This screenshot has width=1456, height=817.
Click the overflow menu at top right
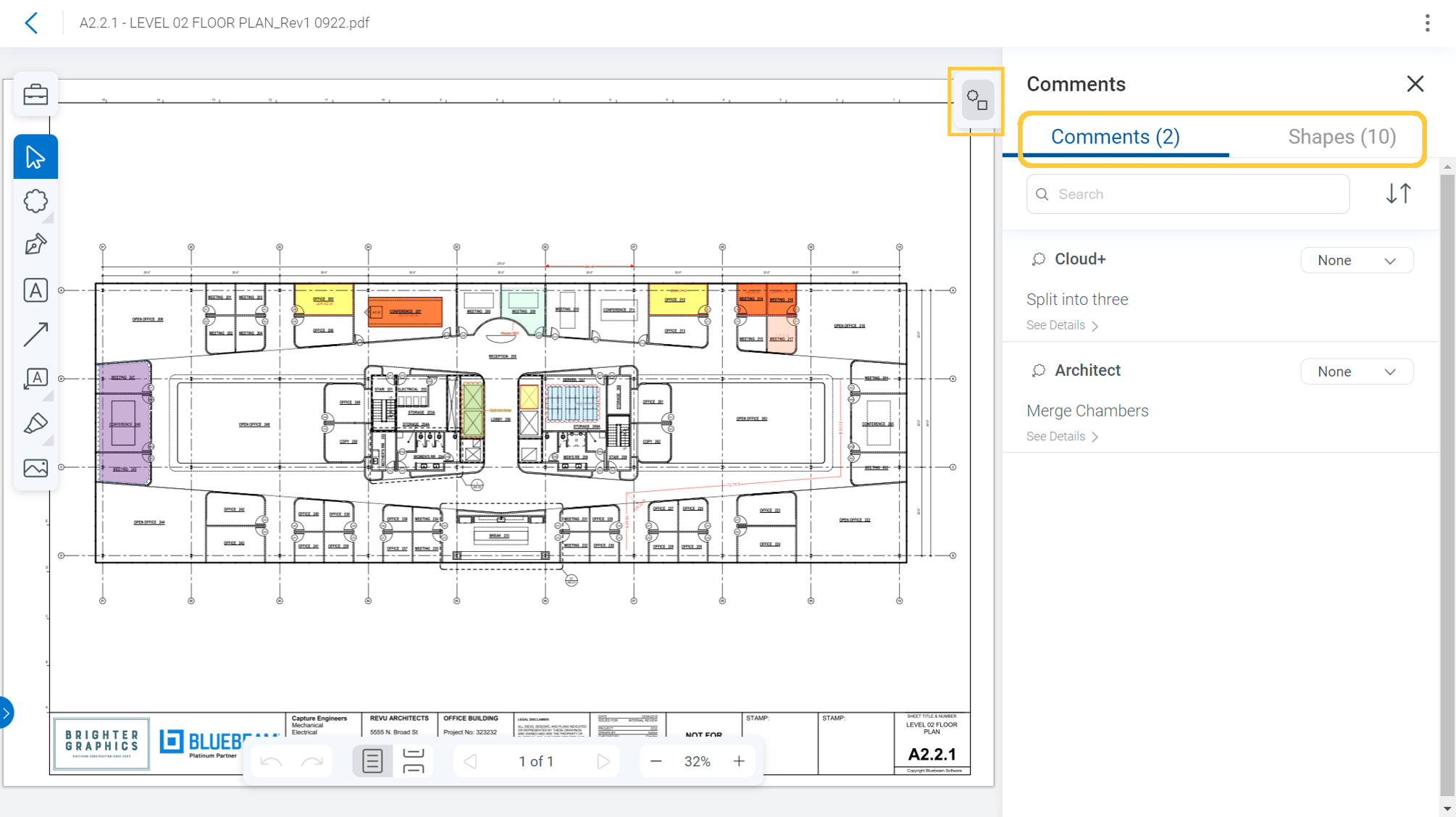point(1426,22)
